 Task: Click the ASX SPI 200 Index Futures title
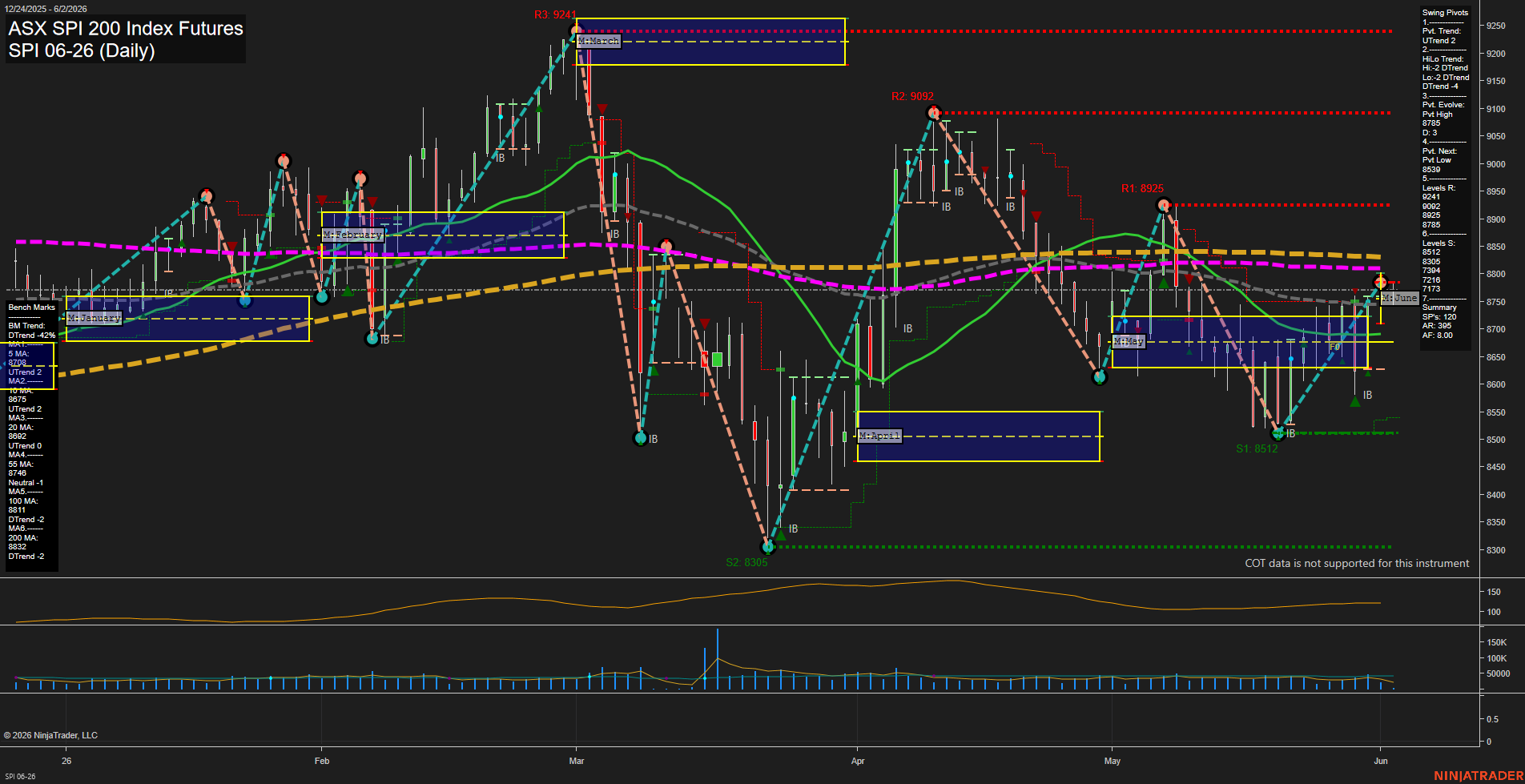[x=126, y=28]
